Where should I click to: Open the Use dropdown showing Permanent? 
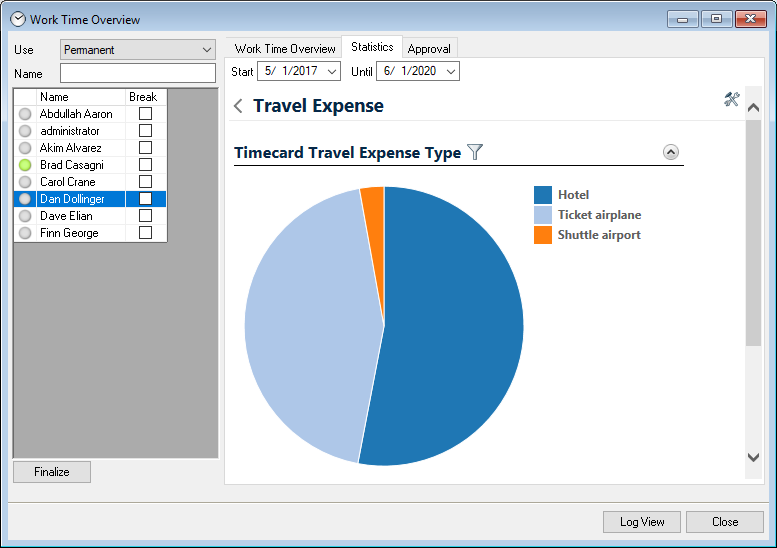click(x=207, y=50)
